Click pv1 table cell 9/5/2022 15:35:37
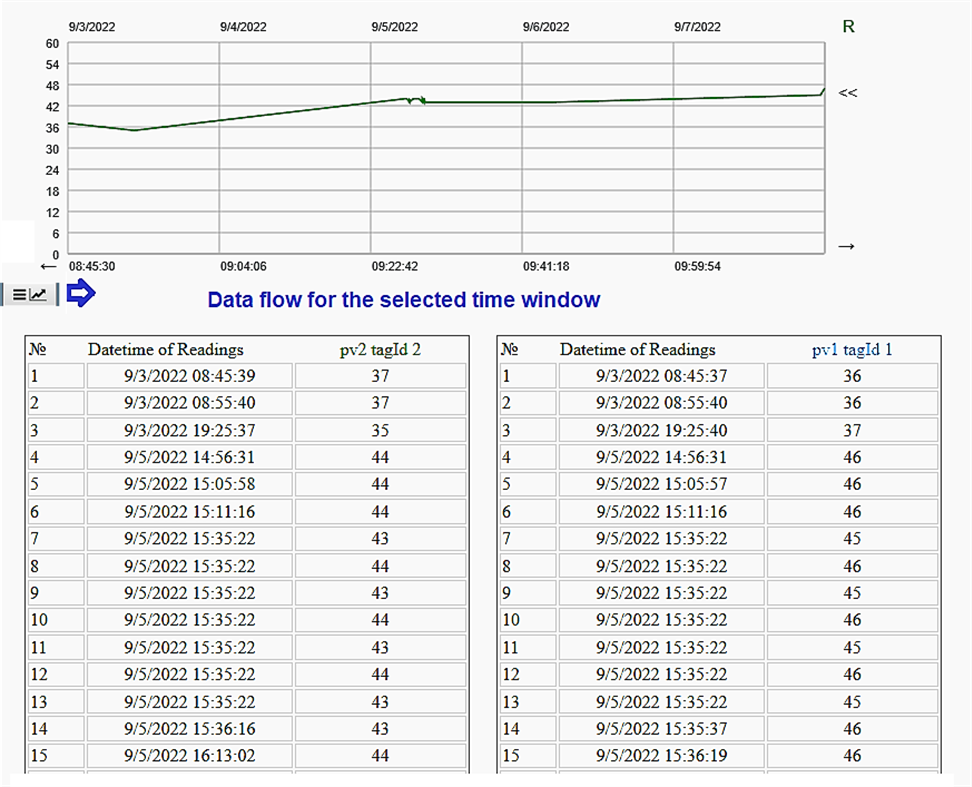The width and height of the screenshot is (972, 787). coord(661,729)
